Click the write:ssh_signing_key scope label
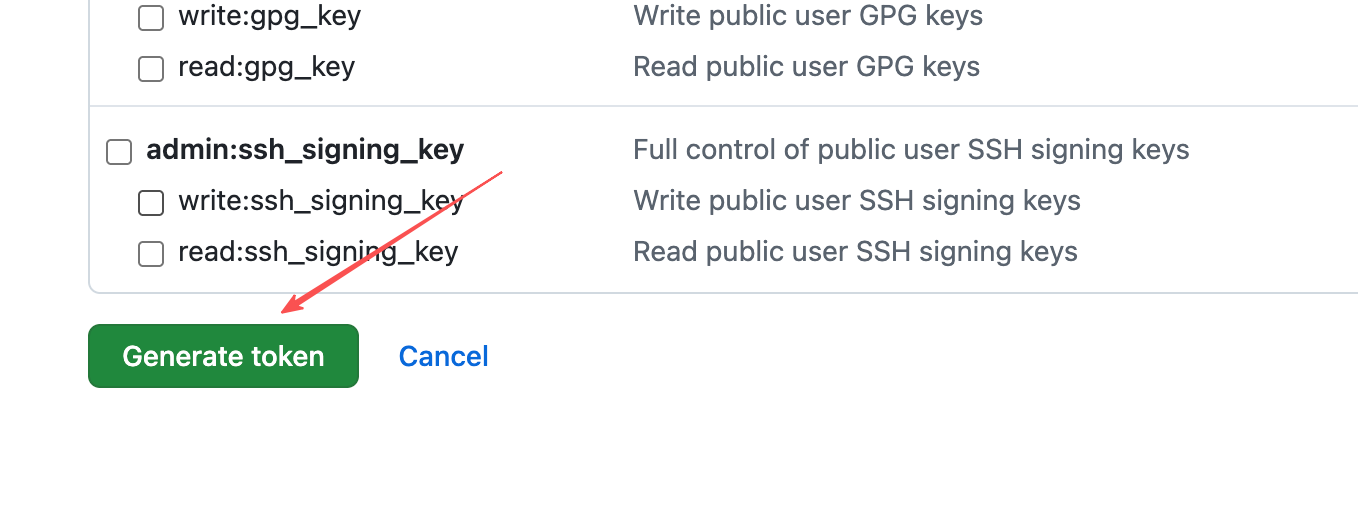This screenshot has width=1358, height=506. 320,201
